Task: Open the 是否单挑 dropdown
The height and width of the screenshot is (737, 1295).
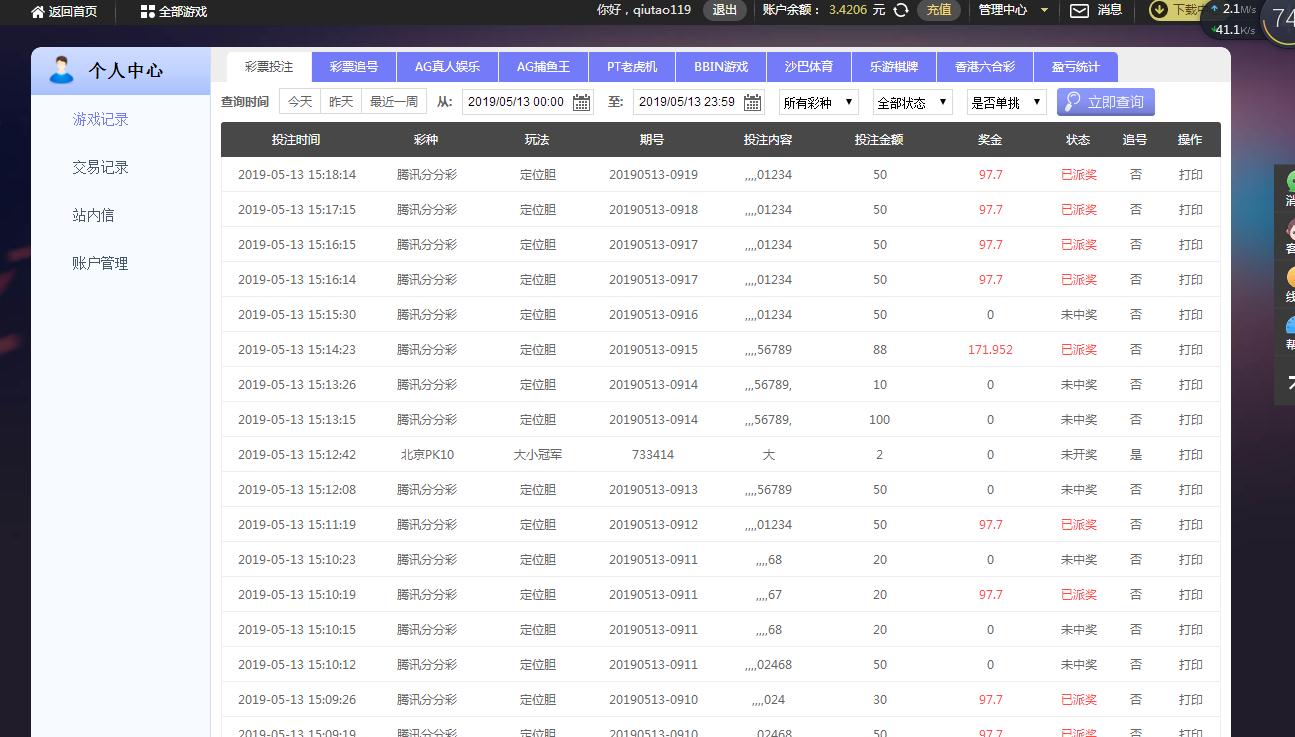Action: [x=1007, y=102]
